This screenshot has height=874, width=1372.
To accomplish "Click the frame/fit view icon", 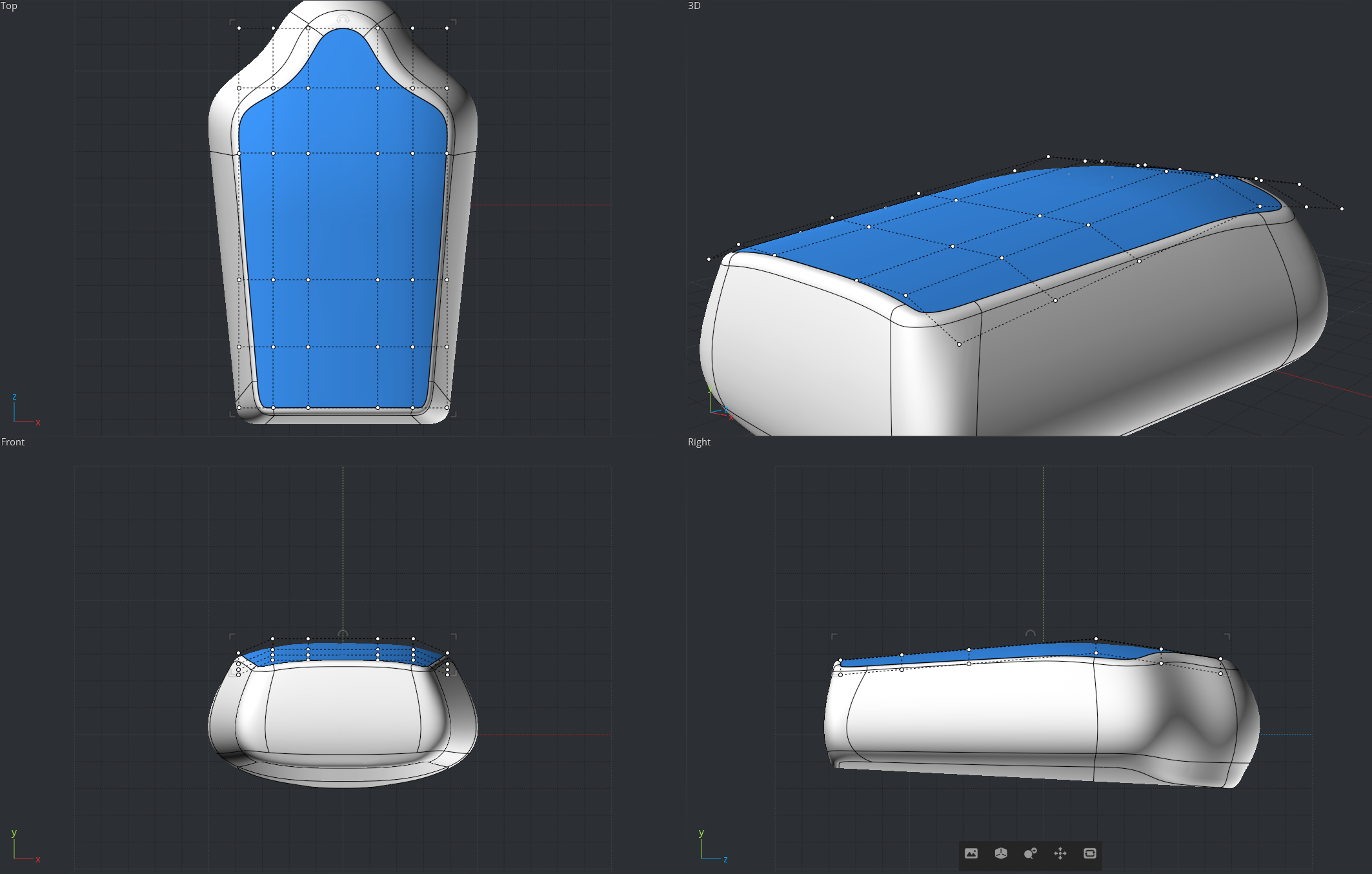I will 1089,853.
